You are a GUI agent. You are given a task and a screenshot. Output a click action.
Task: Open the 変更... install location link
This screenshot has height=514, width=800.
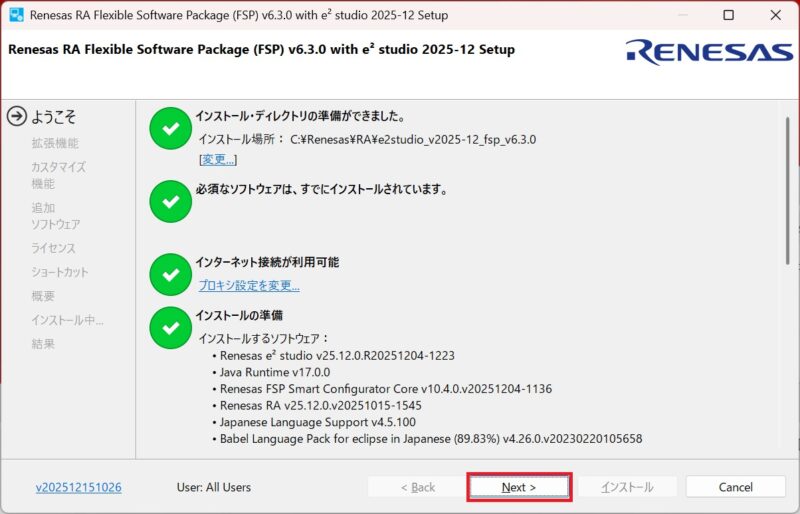click(218, 160)
